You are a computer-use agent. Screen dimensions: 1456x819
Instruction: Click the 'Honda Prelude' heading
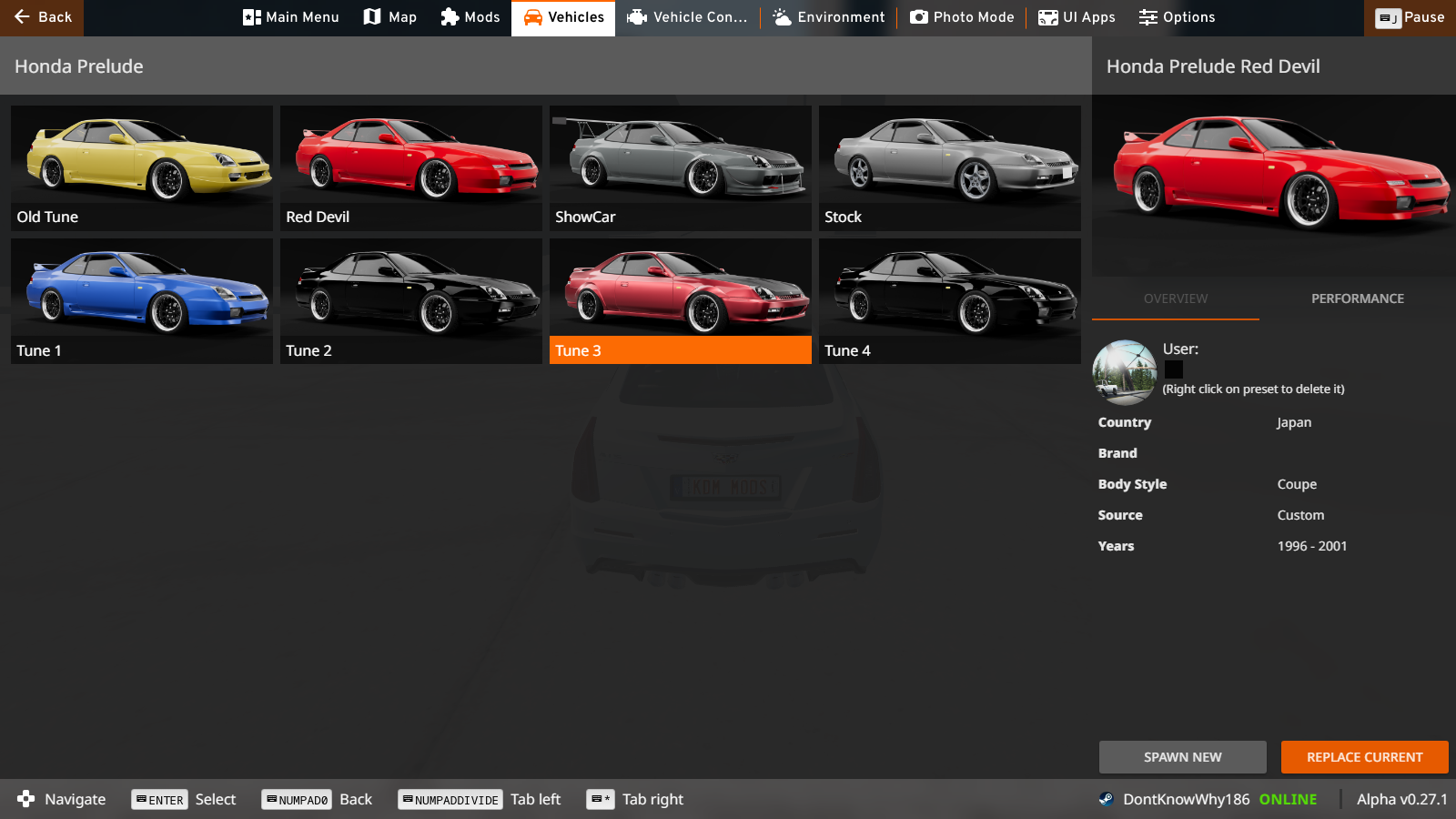(x=79, y=66)
